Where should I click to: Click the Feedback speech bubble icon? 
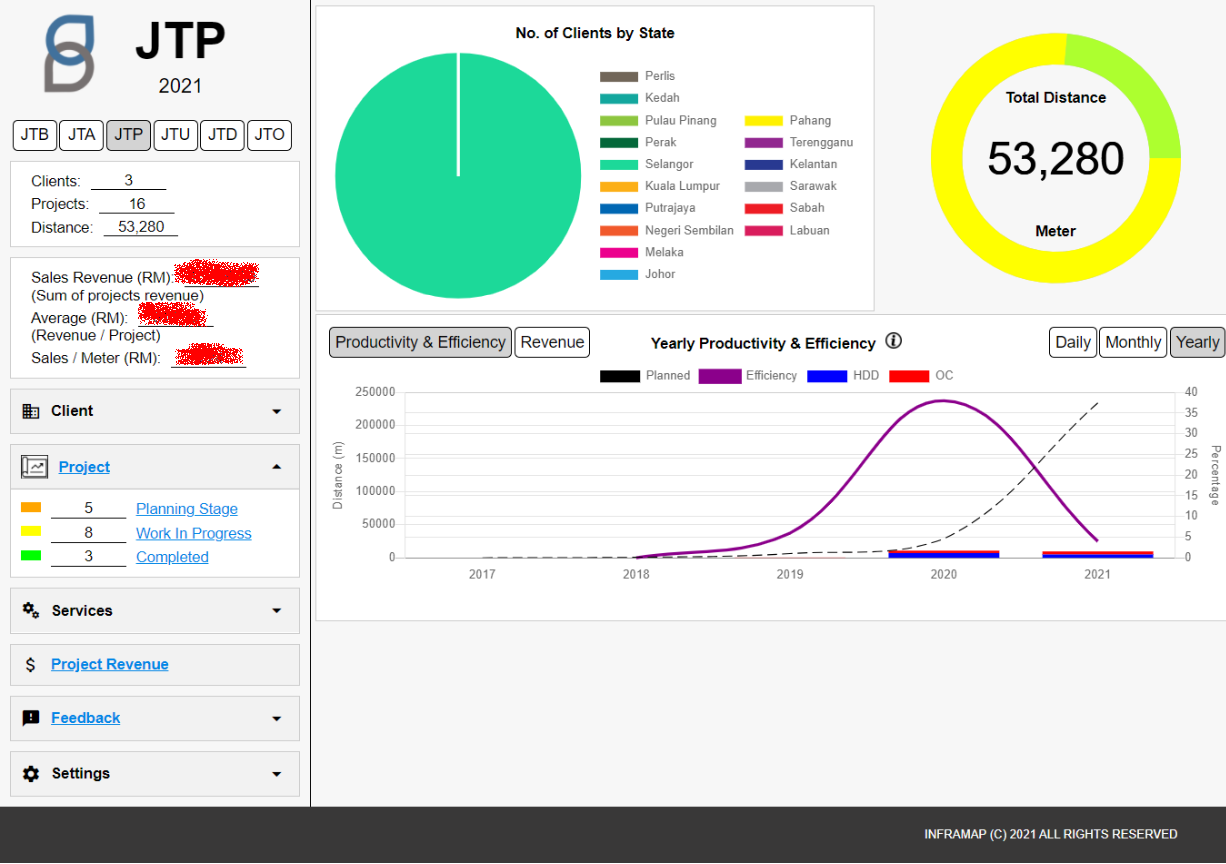pyautogui.click(x=31, y=718)
